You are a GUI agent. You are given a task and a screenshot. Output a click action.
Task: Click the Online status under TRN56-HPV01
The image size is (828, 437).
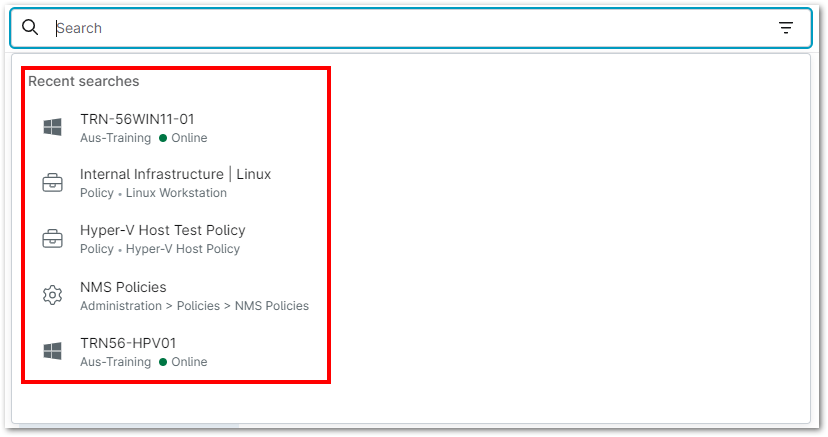(x=188, y=362)
